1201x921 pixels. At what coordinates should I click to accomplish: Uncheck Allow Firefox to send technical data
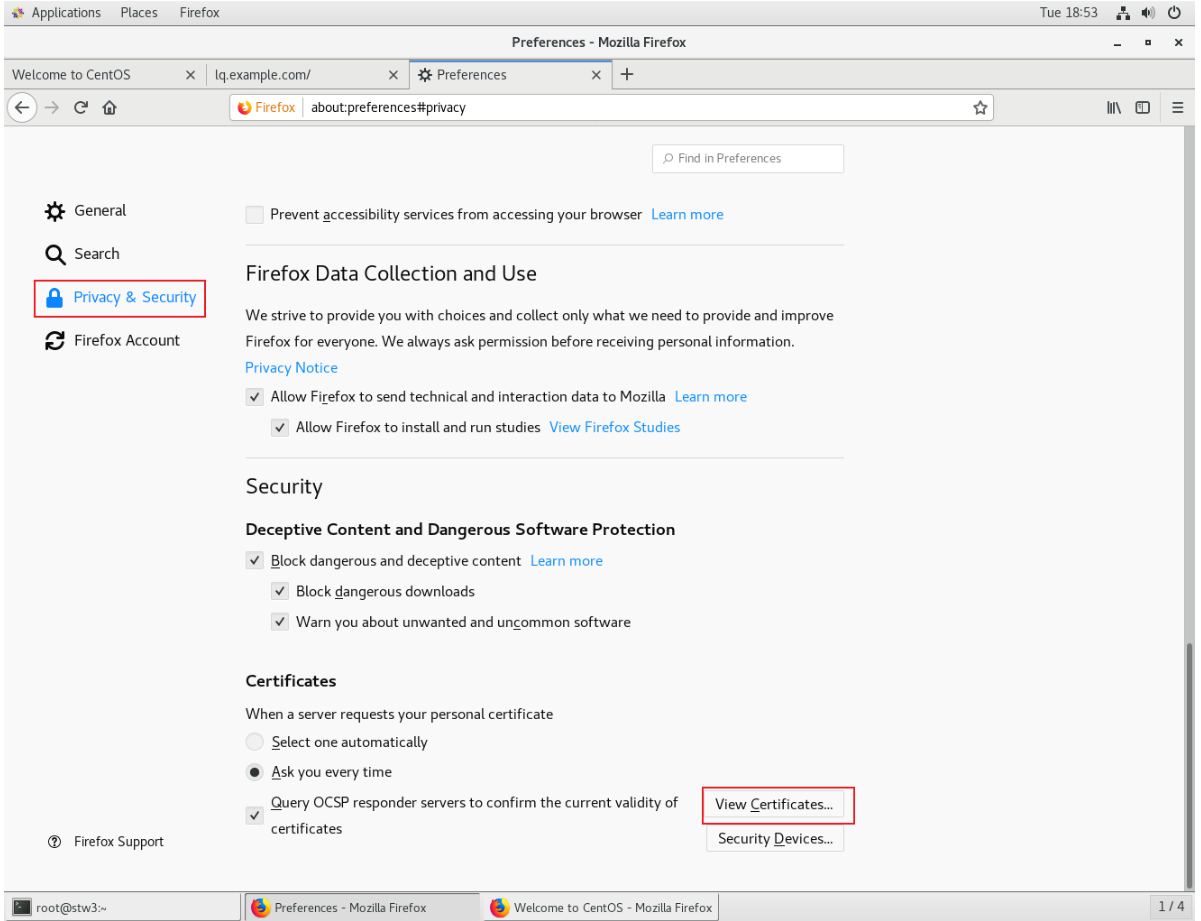(255, 397)
